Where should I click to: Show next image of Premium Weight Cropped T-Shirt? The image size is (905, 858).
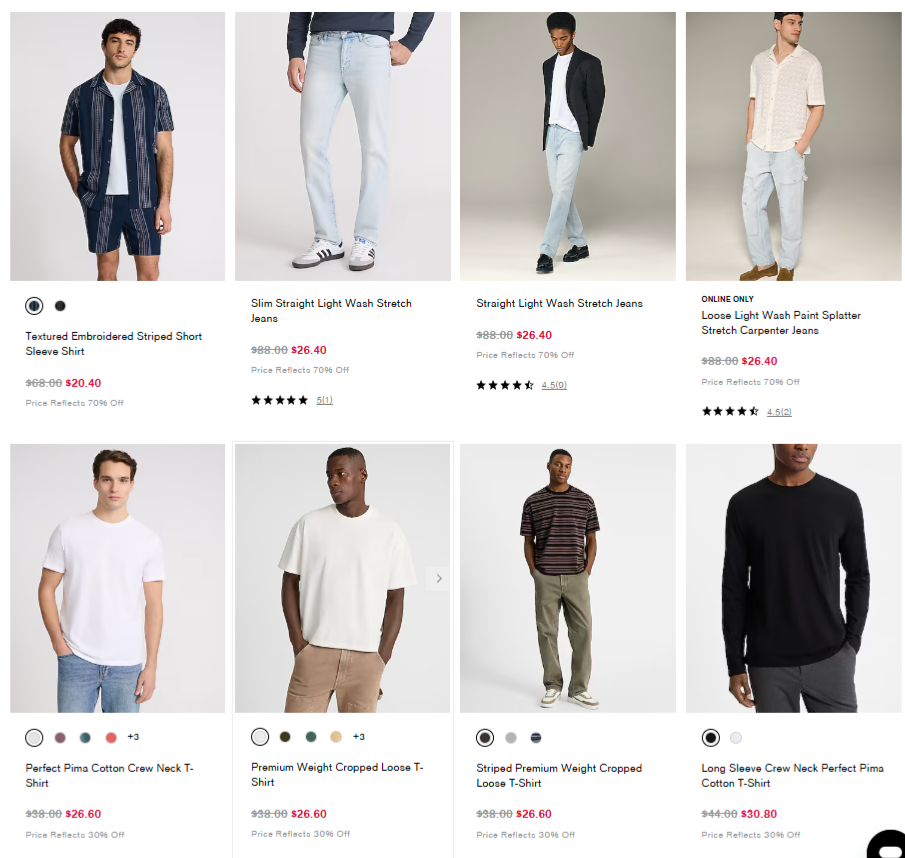[438, 577]
